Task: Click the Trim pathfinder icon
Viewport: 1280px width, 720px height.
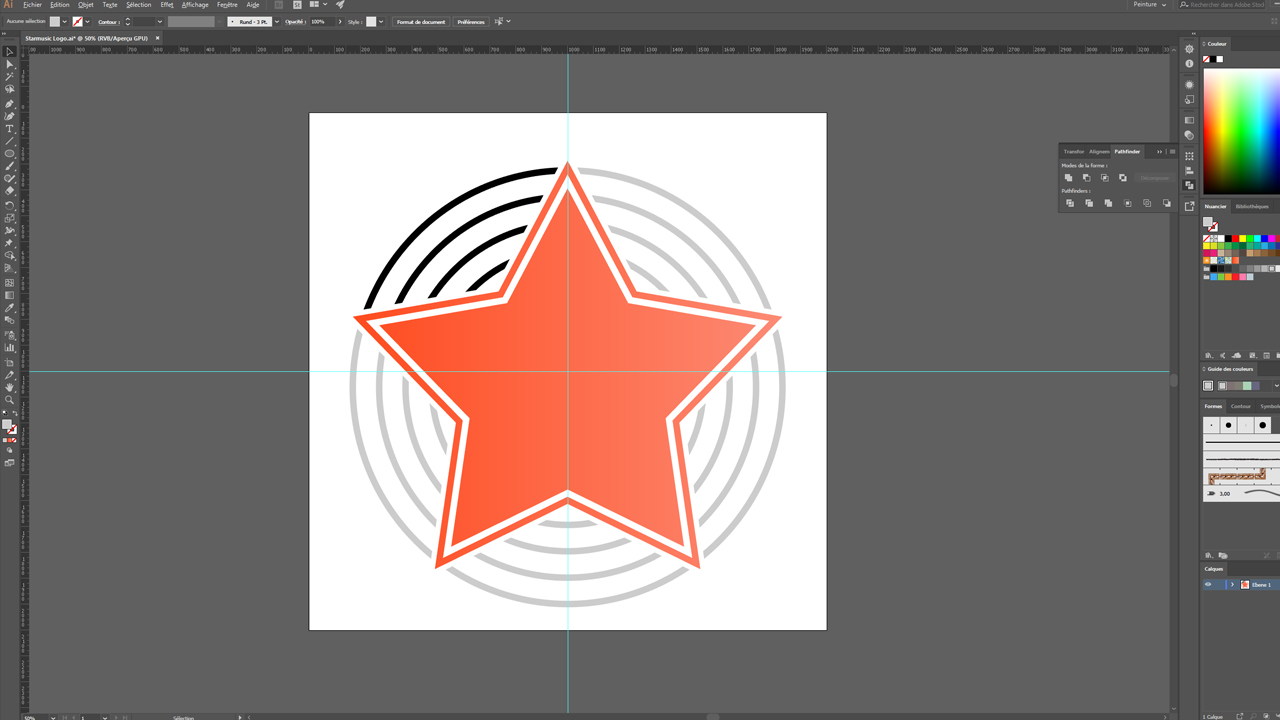Action: [x=1089, y=203]
